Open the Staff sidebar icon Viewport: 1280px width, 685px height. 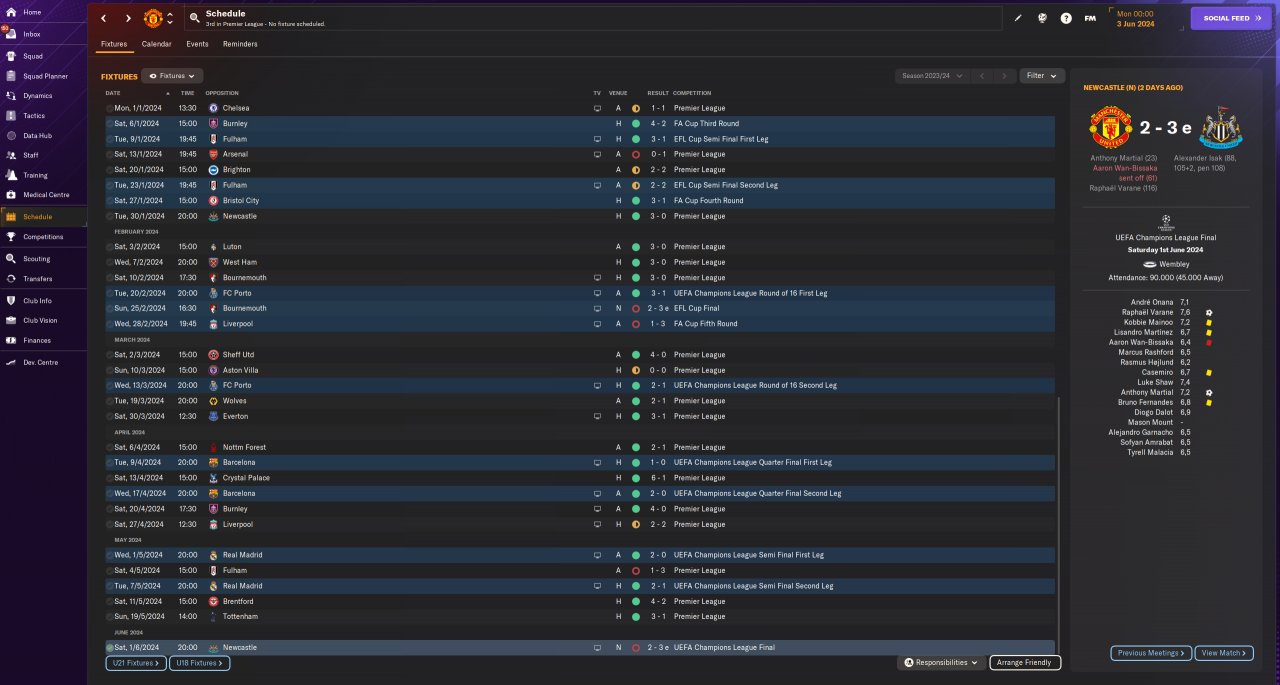[x=11, y=155]
